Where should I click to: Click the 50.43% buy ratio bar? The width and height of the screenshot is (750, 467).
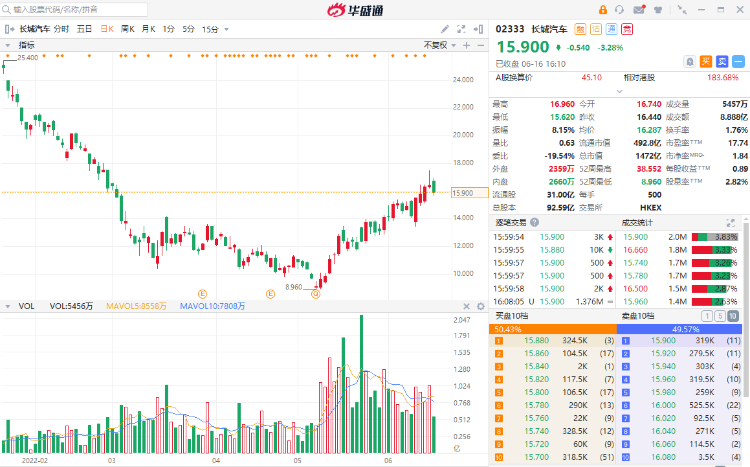(553, 329)
